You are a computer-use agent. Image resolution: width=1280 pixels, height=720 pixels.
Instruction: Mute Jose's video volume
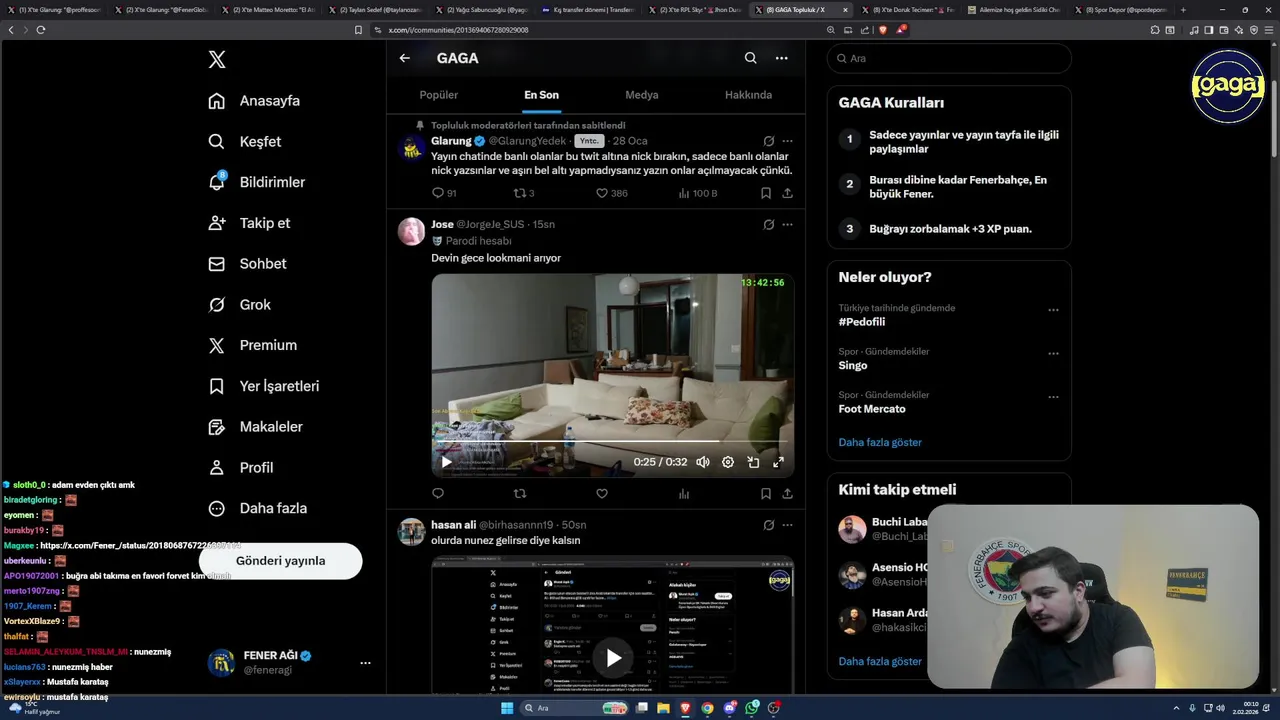pyautogui.click(x=703, y=462)
